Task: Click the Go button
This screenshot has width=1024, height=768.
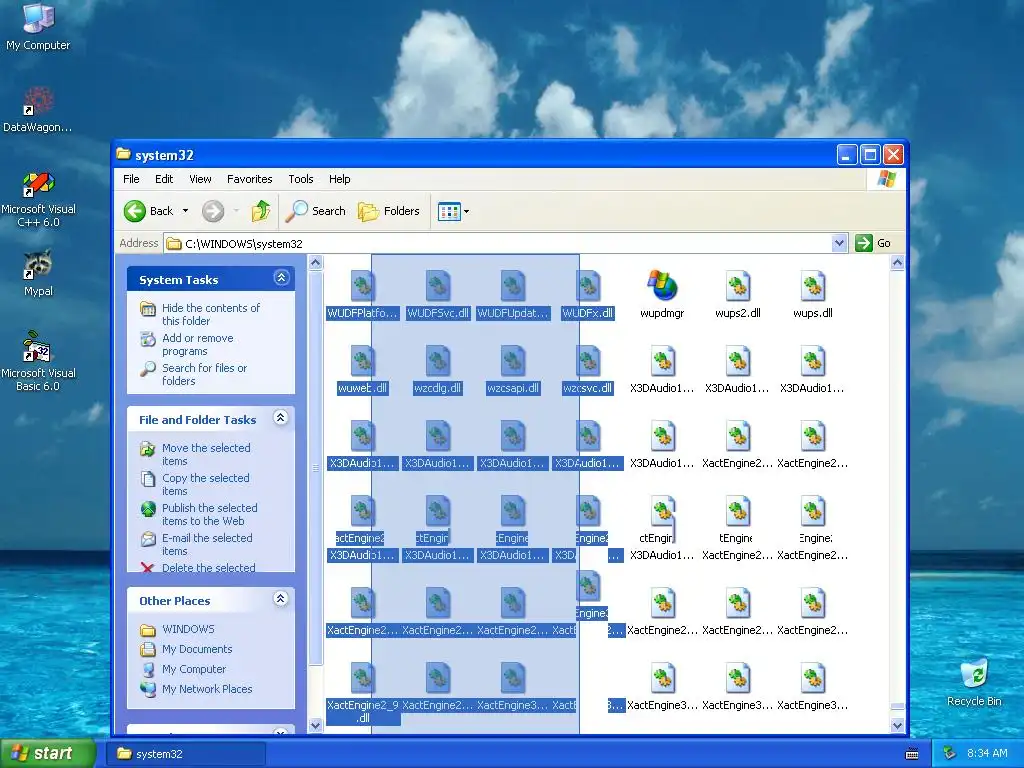Action: click(874, 243)
